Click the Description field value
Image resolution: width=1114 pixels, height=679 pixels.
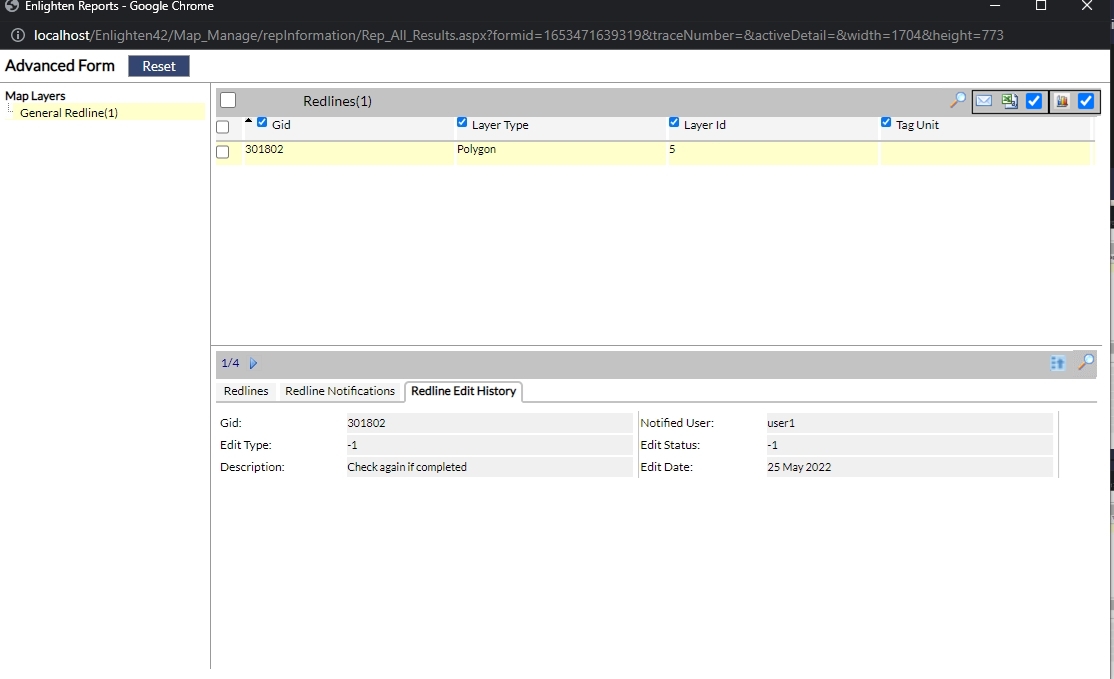click(x=407, y=467)
